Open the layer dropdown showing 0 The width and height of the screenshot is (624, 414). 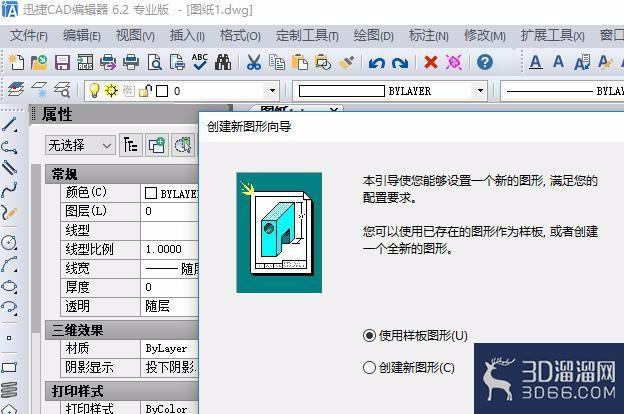pyautogui.click(x=272, y=91)
